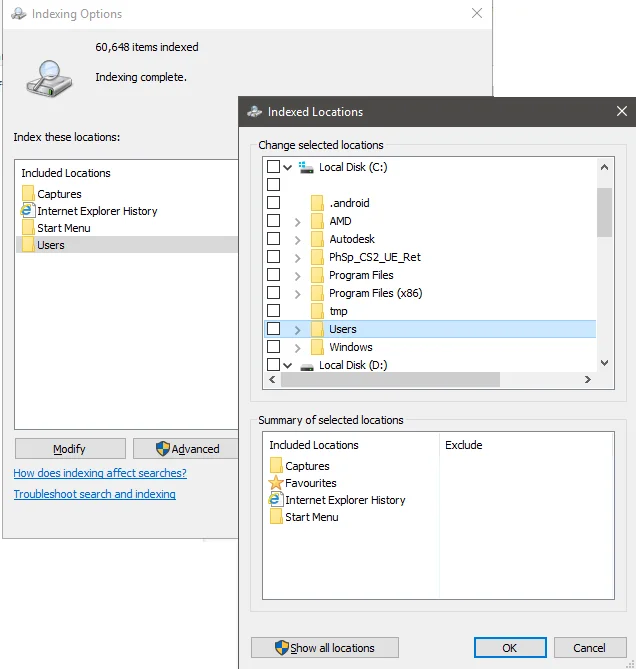Check the tmp folder checkbox

(x=273, y=311)
